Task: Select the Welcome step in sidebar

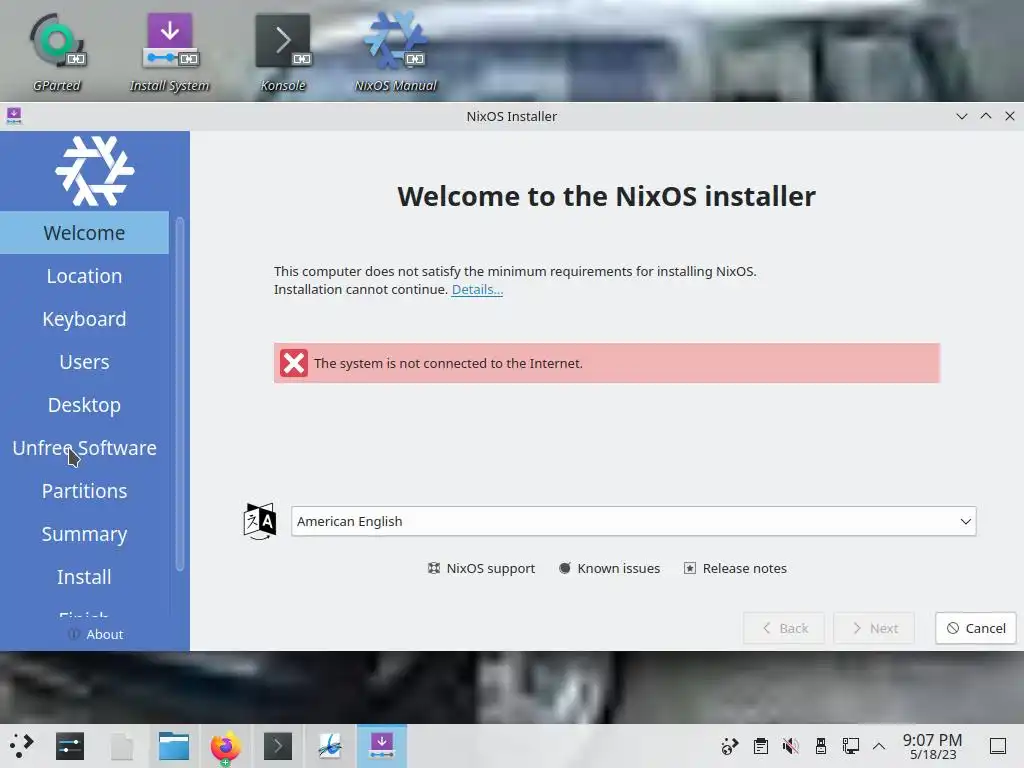Action: click(x=84, y=232)
